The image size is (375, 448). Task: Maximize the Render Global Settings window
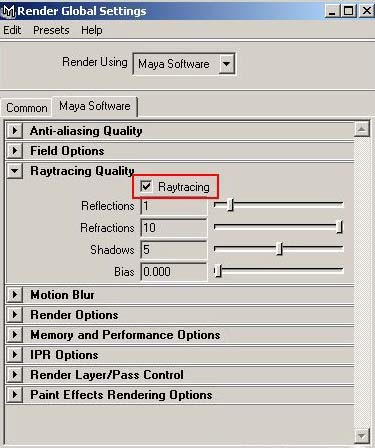pos(348,11)
